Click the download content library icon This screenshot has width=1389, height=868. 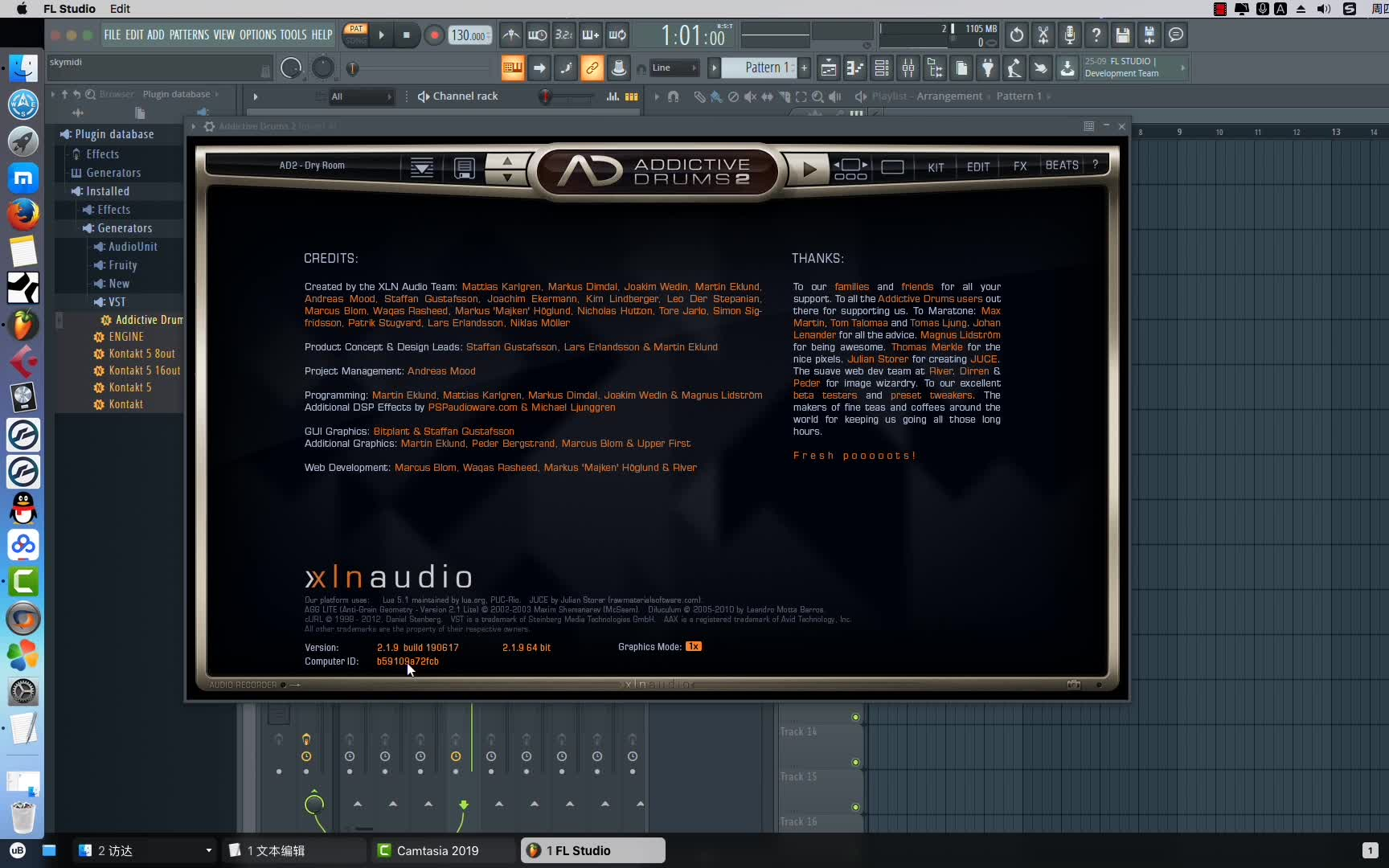click(1067, 68)
